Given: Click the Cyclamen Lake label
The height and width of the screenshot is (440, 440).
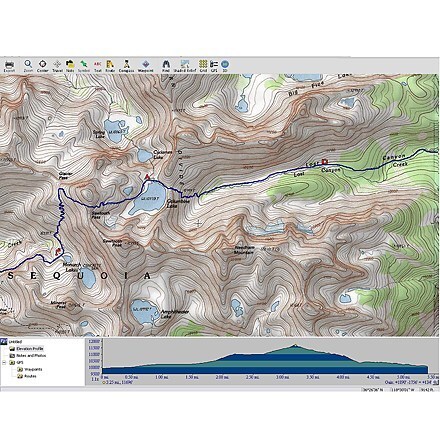Looking at the screenshot, I should point(163,154).
